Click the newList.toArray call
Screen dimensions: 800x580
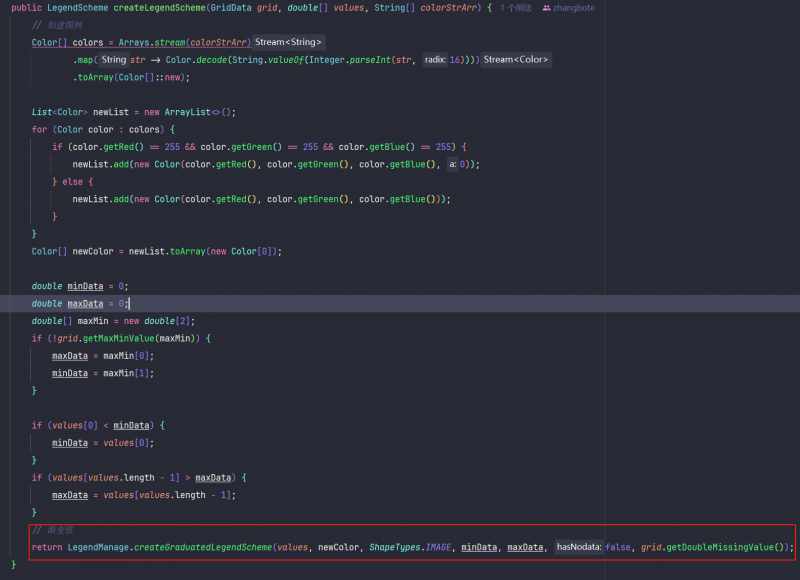point(167,251)
